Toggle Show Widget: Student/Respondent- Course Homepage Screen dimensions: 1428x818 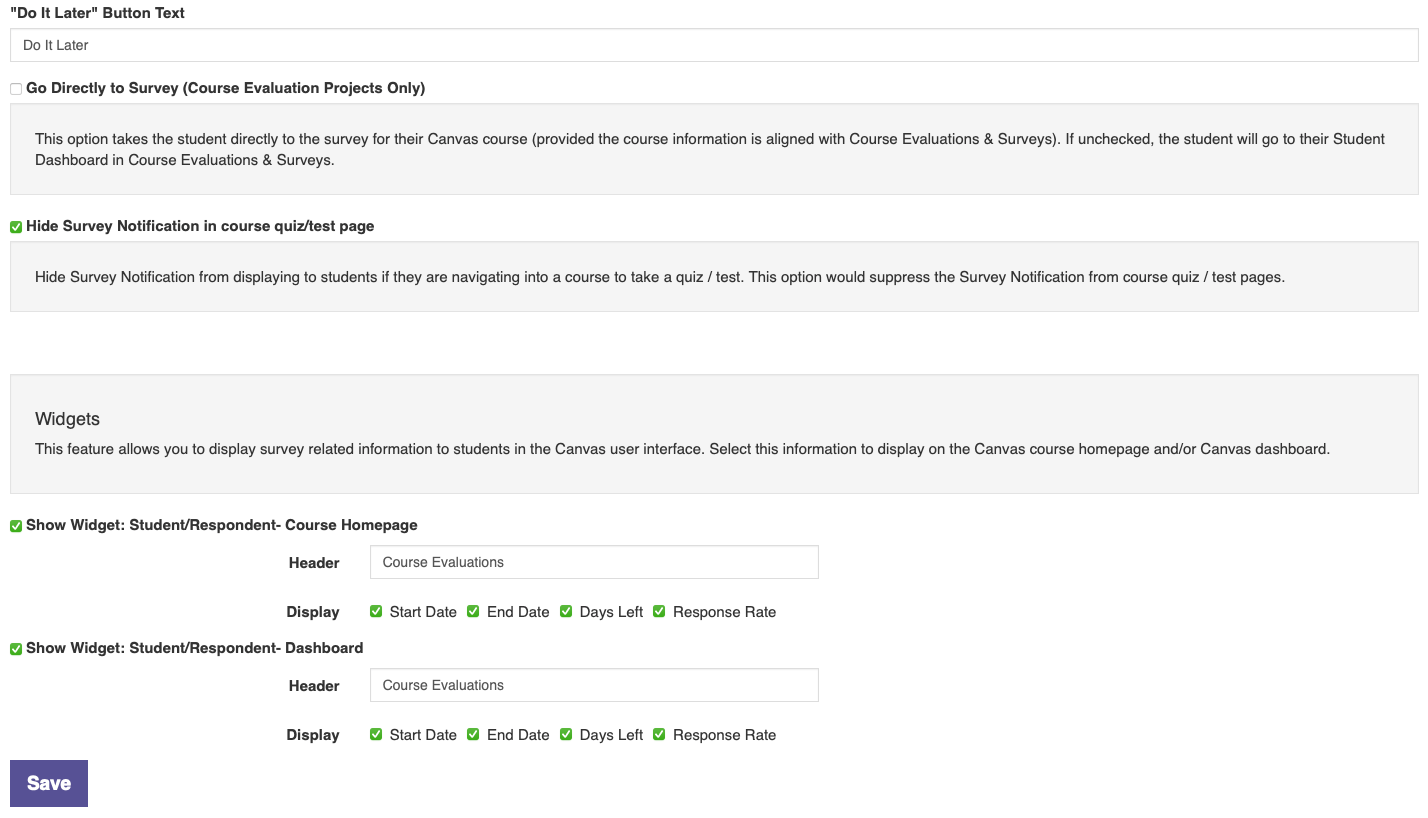[15, 524]
